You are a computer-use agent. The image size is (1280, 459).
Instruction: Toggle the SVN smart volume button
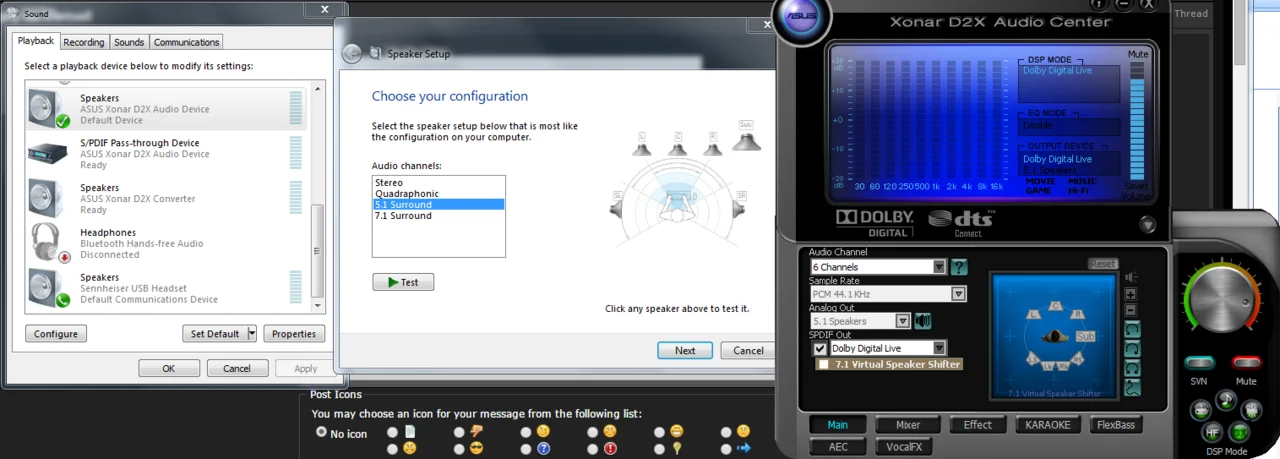point(1199,363)
